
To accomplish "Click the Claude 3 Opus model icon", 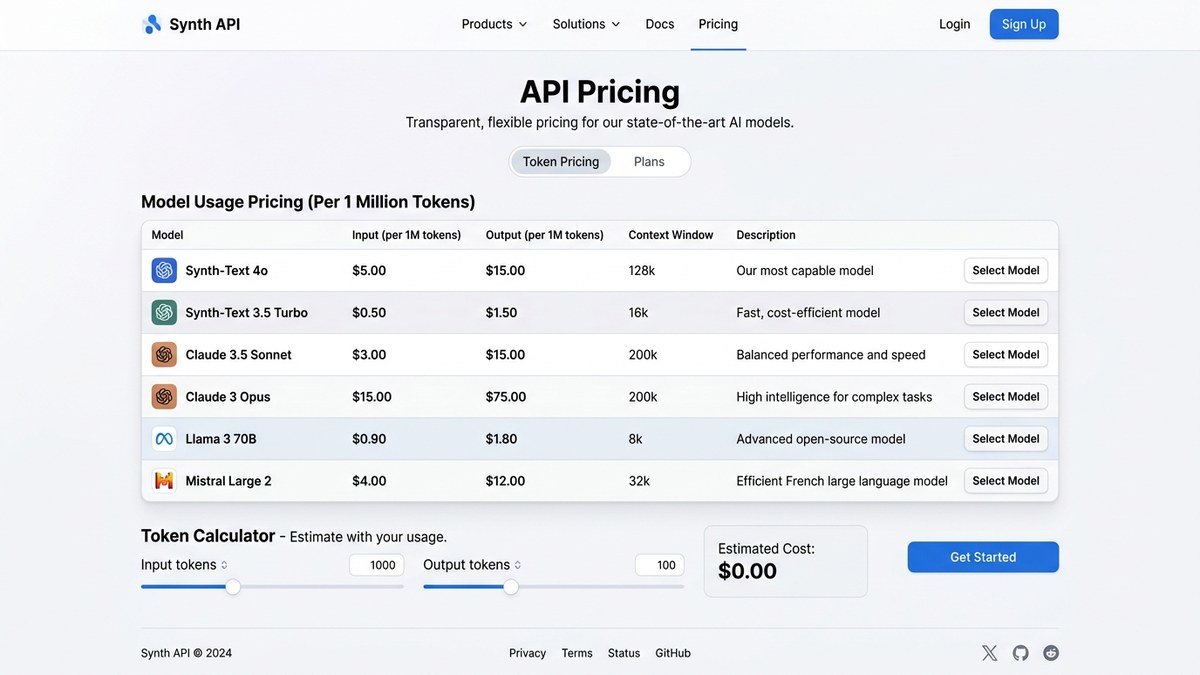I will tap(164, 397).
